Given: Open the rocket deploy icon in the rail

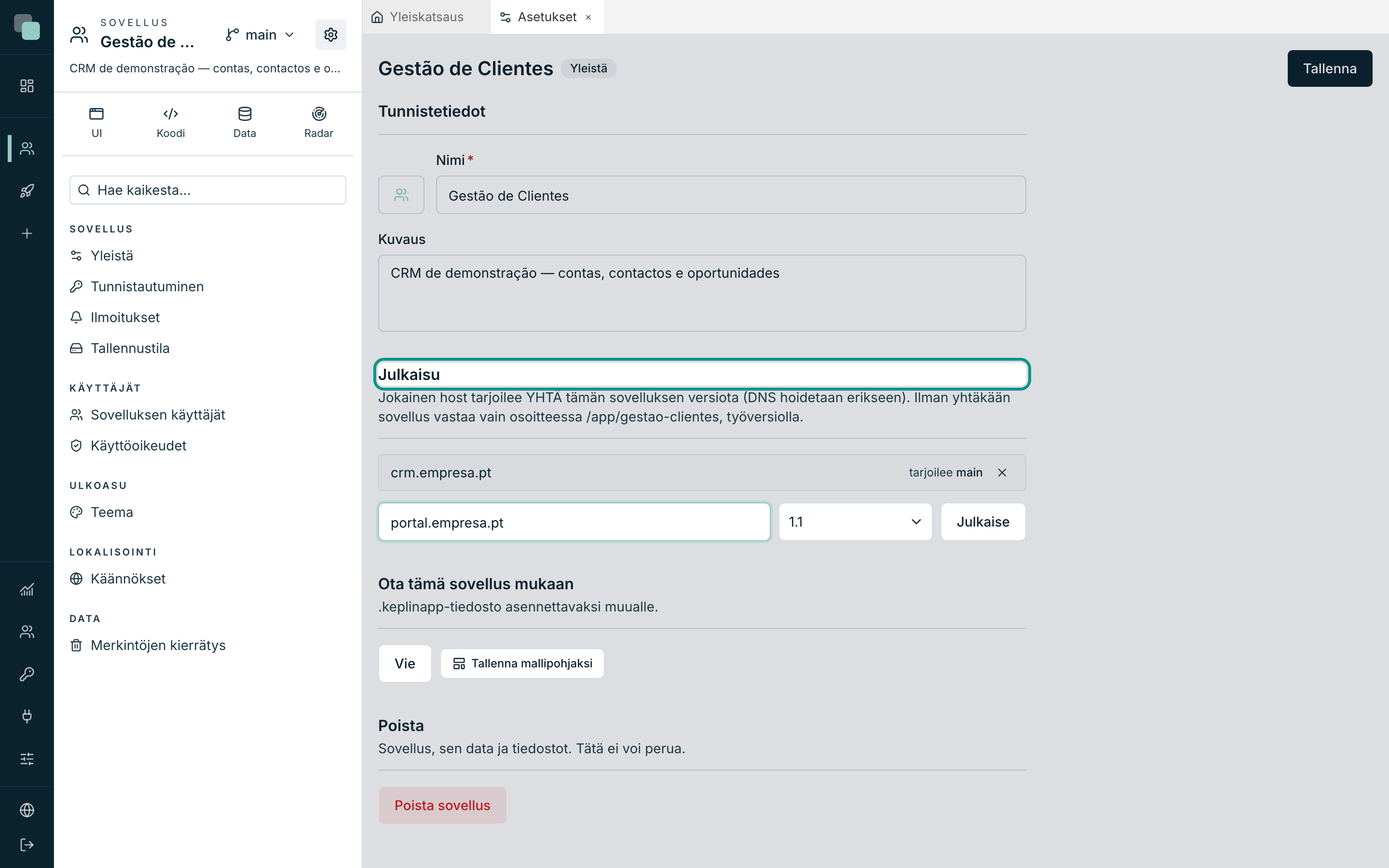Looking at the screenshot, I should 27,190.
